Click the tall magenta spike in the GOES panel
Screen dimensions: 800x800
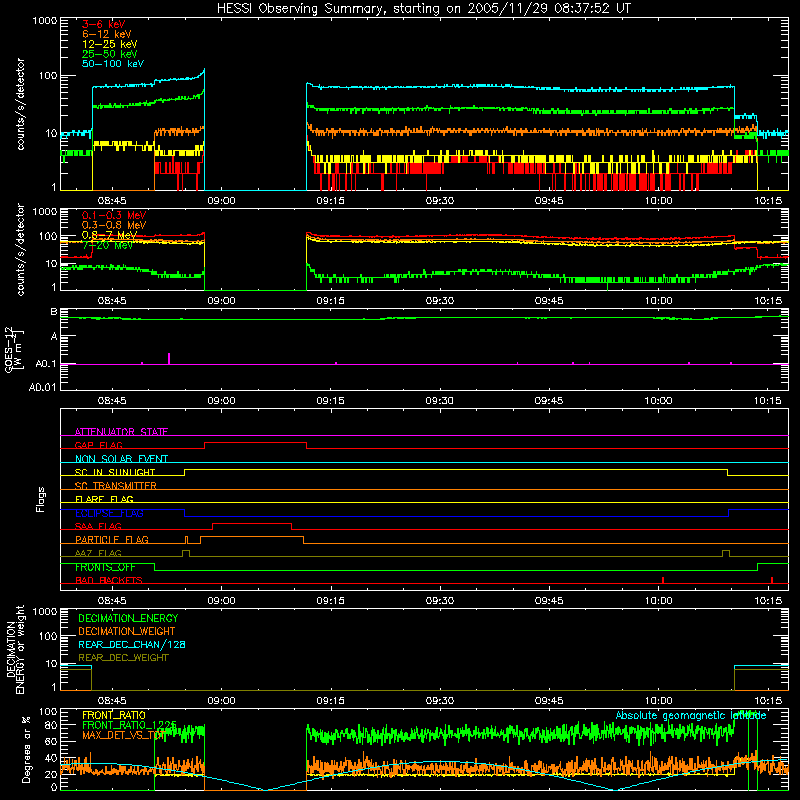169,358
